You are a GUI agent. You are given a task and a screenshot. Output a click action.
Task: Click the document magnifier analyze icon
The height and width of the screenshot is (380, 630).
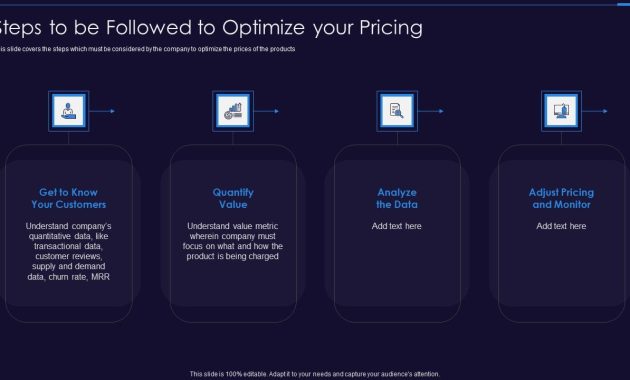397,111
